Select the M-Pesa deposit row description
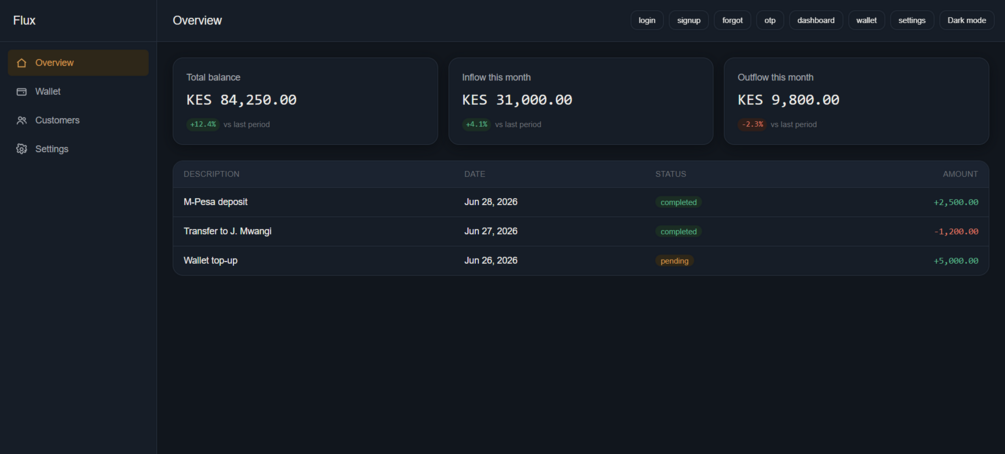The width and height of the screenshot is (1005, 454). 215,202
